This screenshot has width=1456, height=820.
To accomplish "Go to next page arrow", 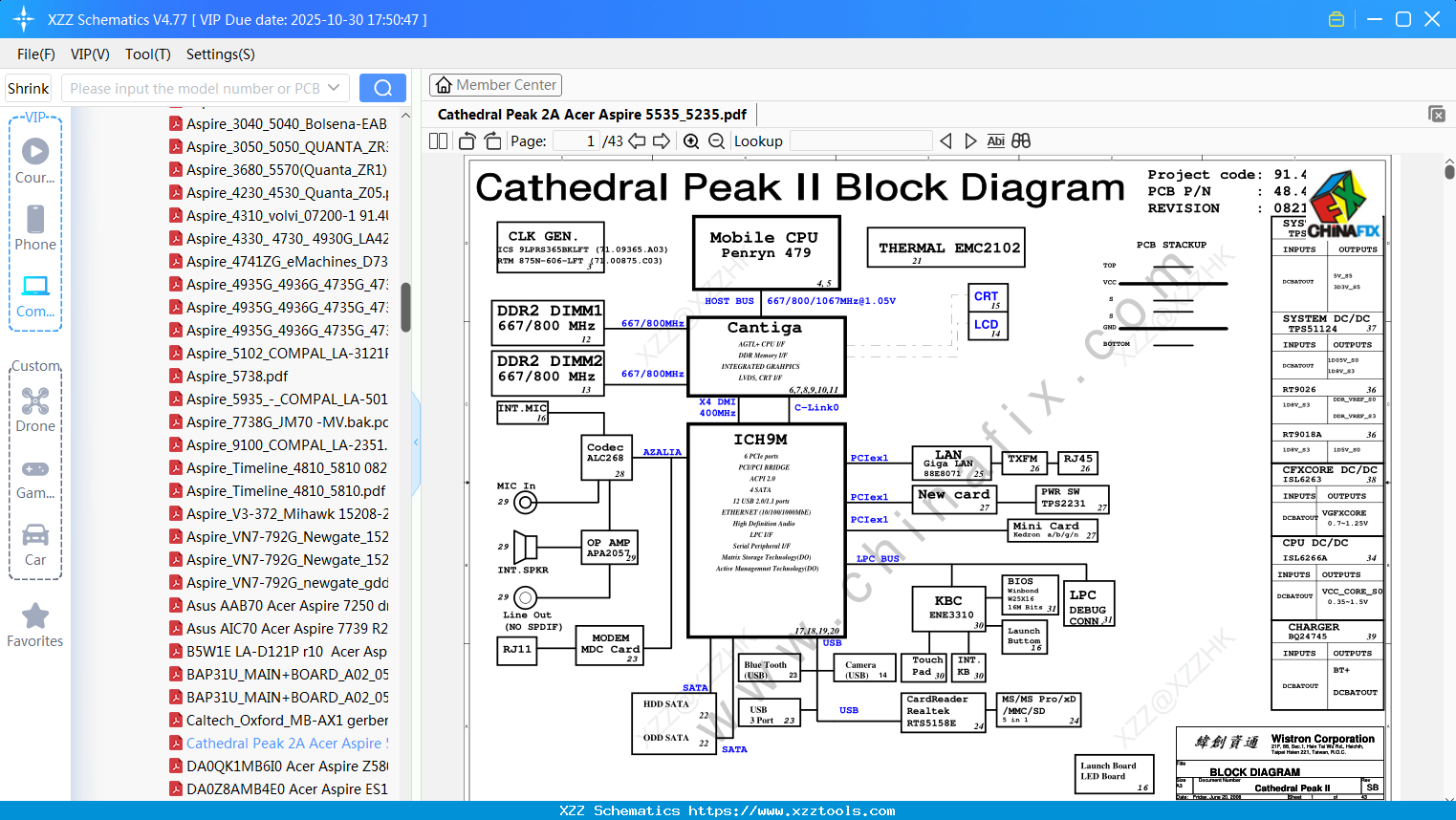I will pos(662,141).
